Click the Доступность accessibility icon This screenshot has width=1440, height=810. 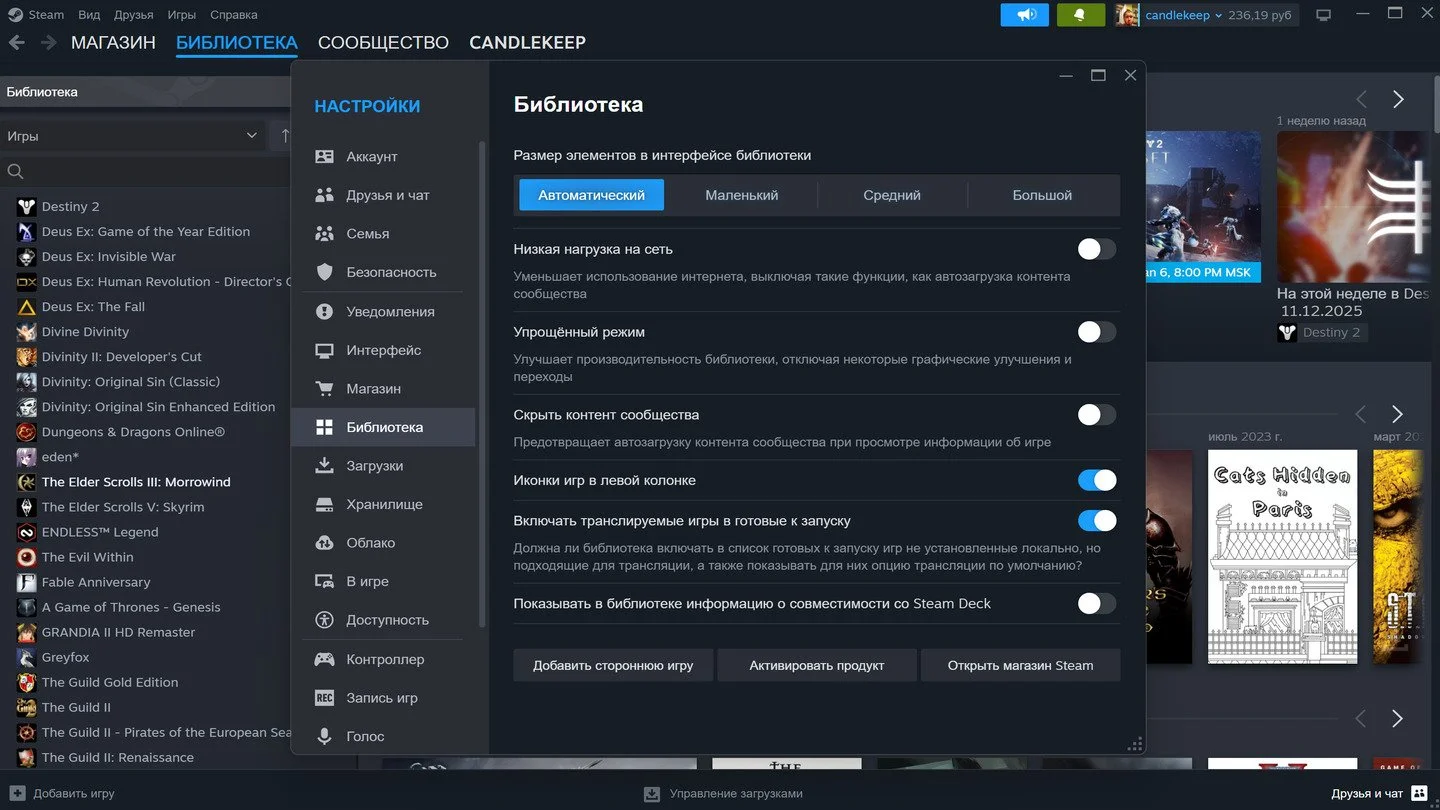[324, 620]
